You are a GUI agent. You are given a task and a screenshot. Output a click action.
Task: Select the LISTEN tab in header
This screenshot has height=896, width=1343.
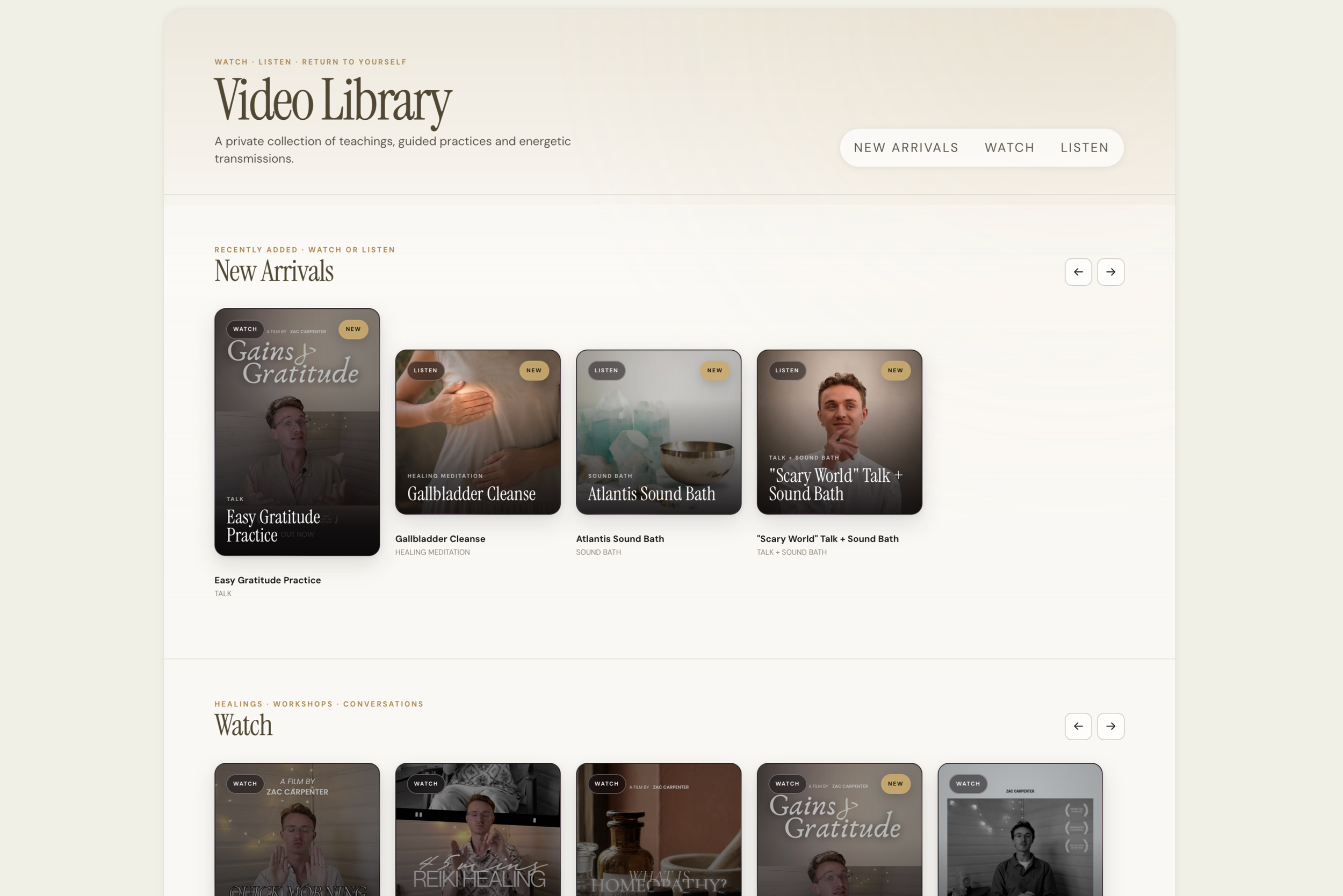point(1084,147)
